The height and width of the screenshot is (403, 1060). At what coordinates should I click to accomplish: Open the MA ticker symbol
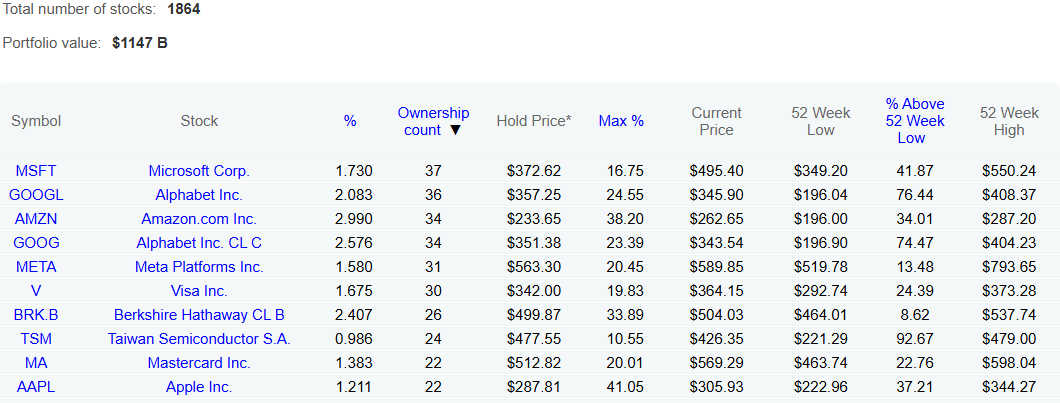pyautogui.click(x=36, y=363)
